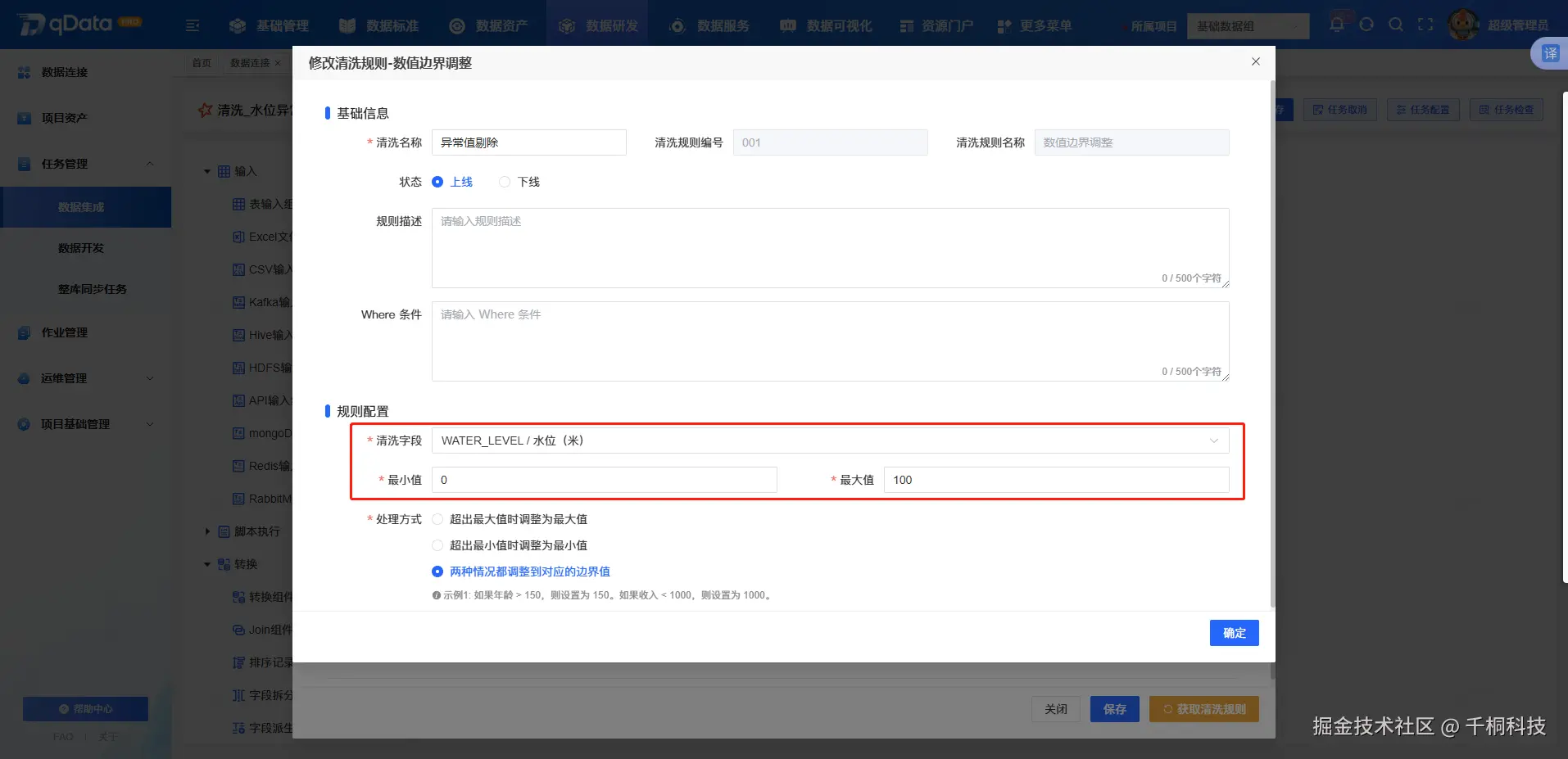Click the 超级管理员 avatar icon
This screenshot has width=1568, height=759.
[1464, 24]
